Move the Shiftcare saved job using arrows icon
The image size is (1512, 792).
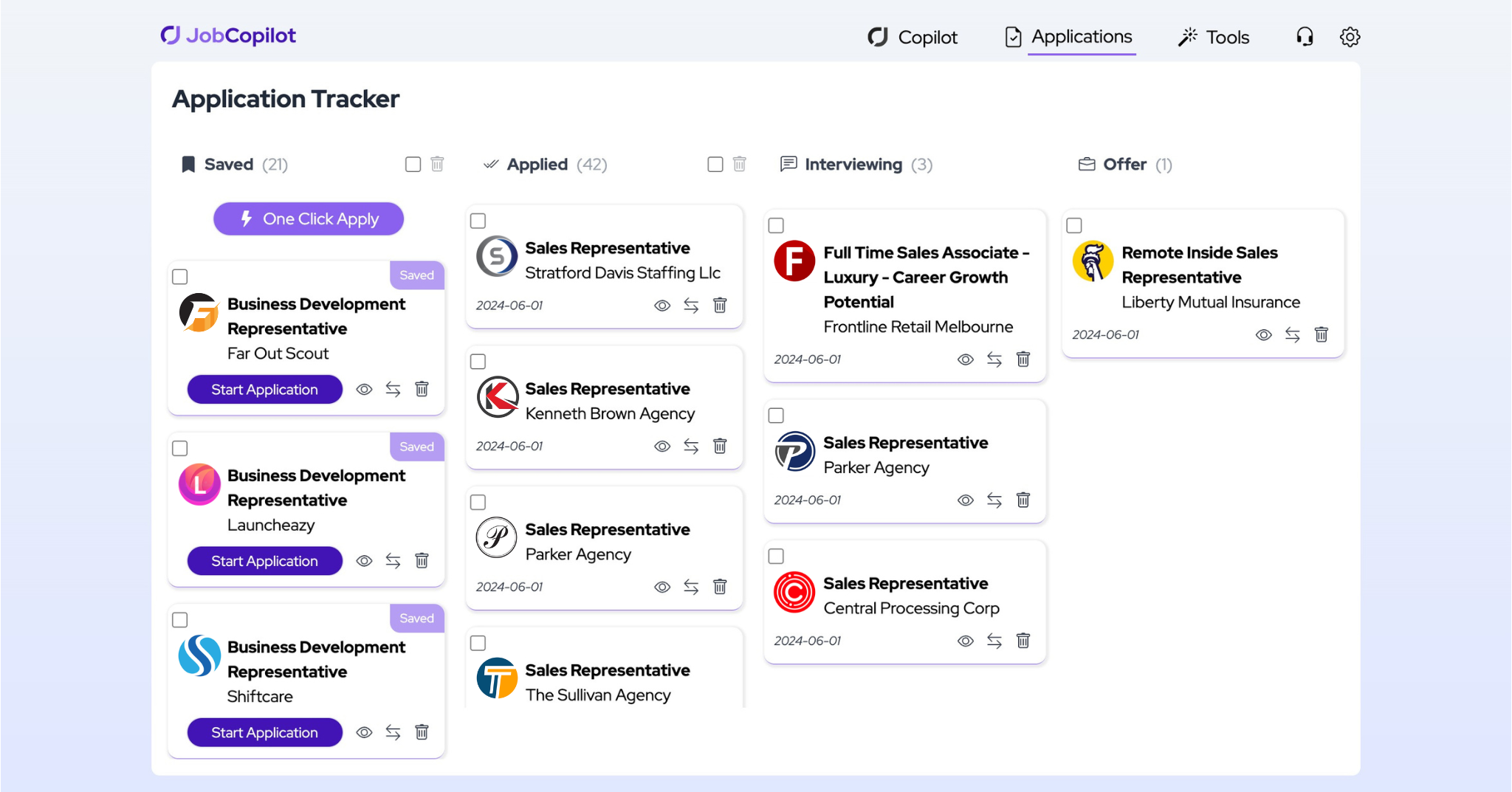coord(393,732)
